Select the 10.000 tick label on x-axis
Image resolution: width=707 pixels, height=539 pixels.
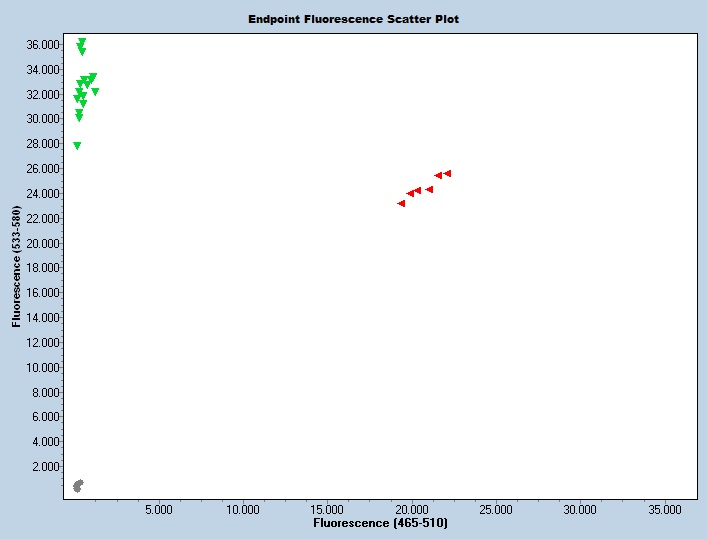pos(243,509)
